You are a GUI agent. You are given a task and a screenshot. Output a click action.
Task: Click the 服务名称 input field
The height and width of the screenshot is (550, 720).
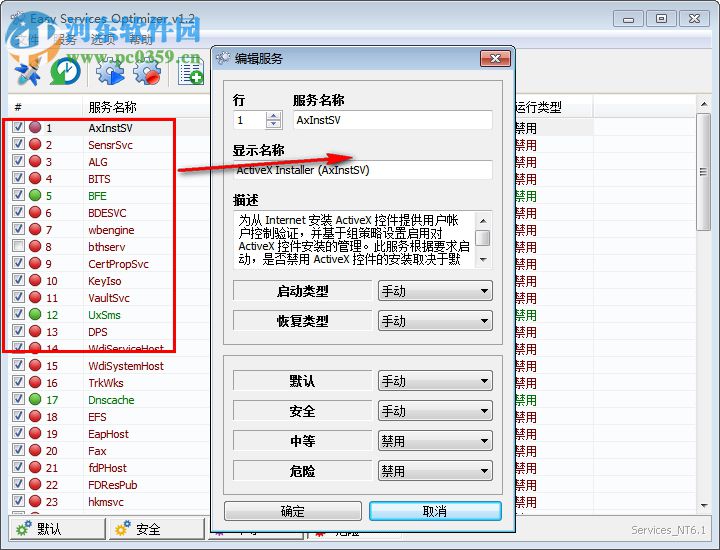point(393,120)
